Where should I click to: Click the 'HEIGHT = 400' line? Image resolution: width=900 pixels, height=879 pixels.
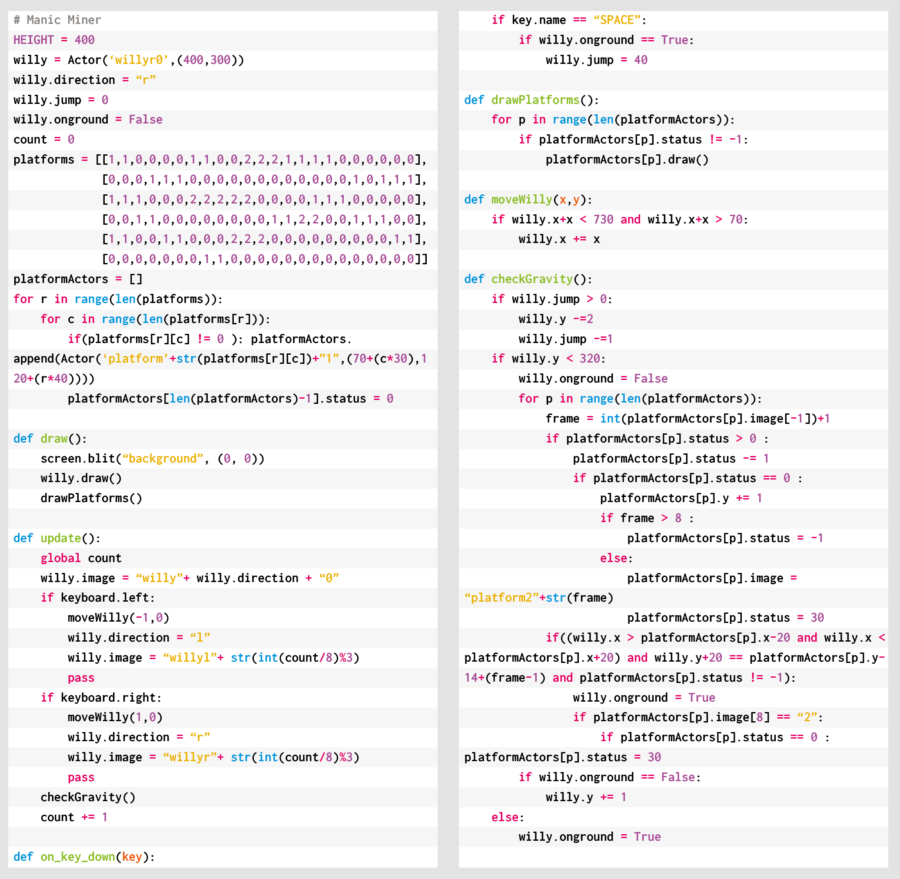click(x=54, y=40)
